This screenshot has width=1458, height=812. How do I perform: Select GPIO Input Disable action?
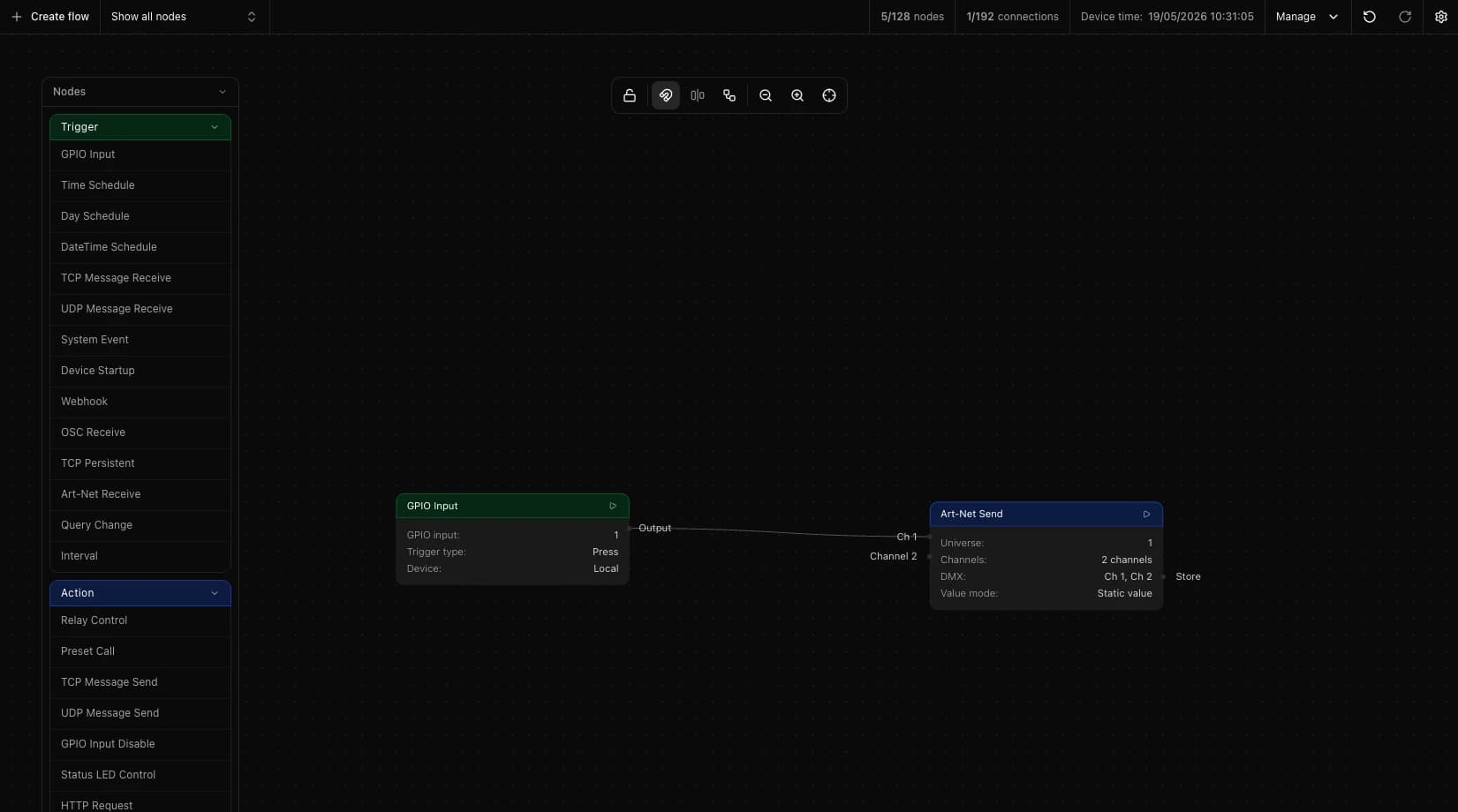[140, 744]
